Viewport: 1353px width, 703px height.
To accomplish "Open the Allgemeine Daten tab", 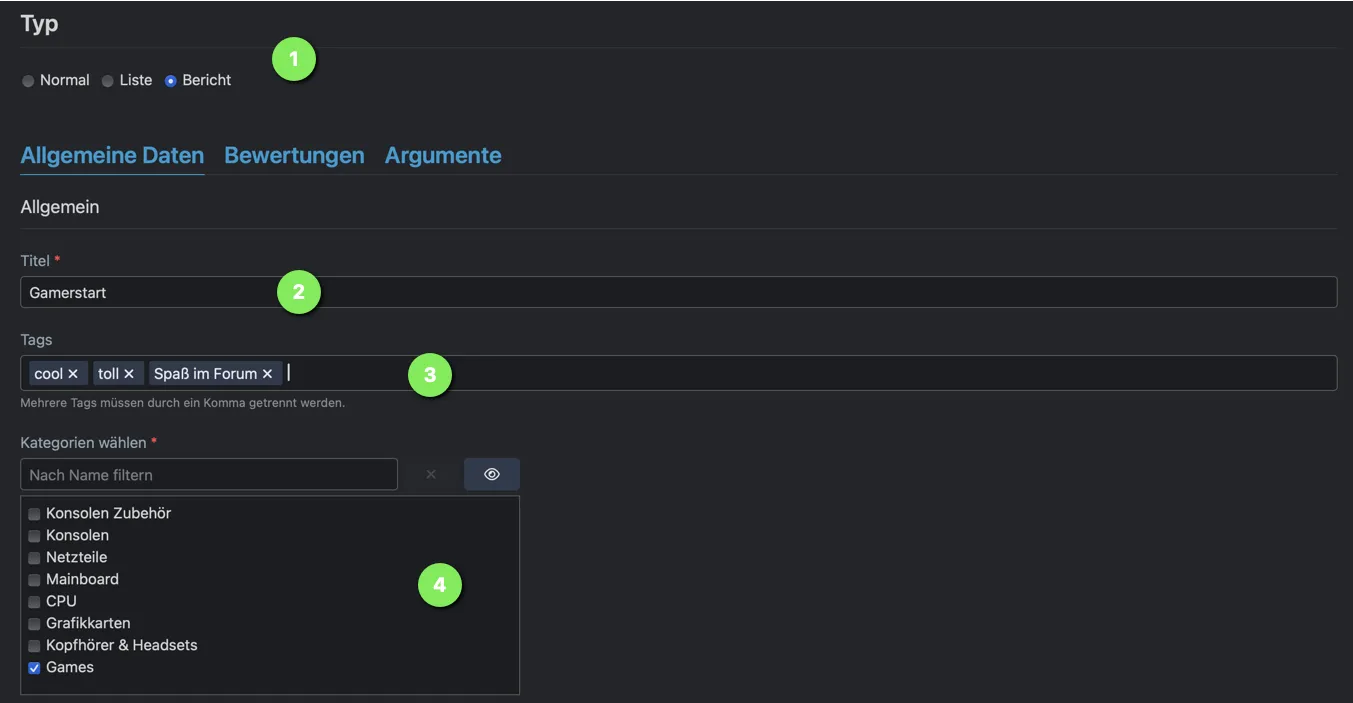I will [x=112, y=156].
